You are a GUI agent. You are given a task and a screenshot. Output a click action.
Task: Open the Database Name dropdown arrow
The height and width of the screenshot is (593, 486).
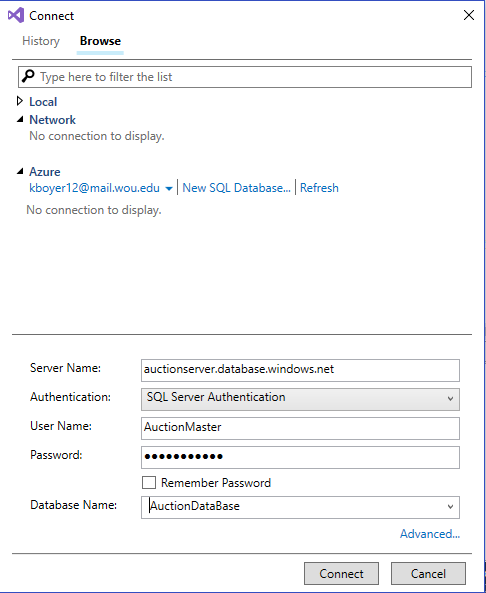click(x=450, y=507)
